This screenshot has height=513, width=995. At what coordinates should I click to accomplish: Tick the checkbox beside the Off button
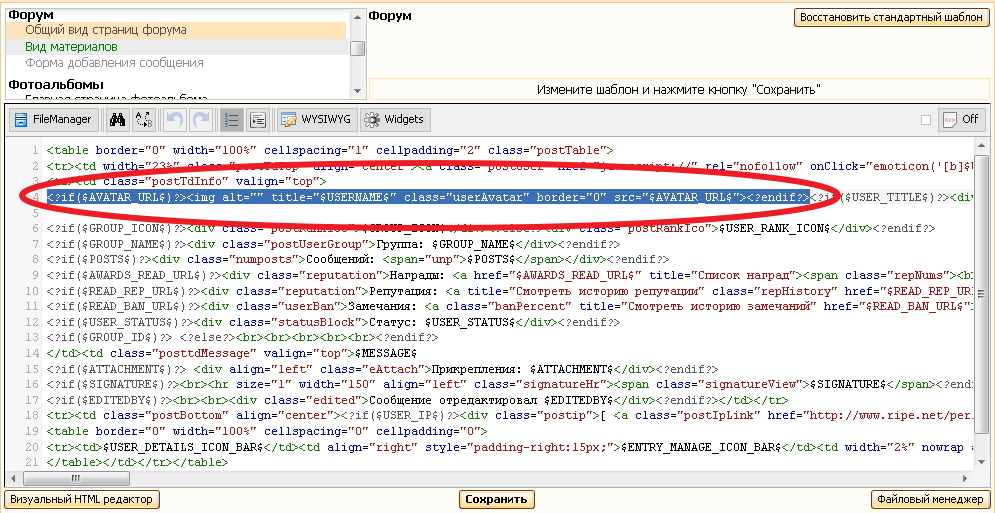point(925,120)
